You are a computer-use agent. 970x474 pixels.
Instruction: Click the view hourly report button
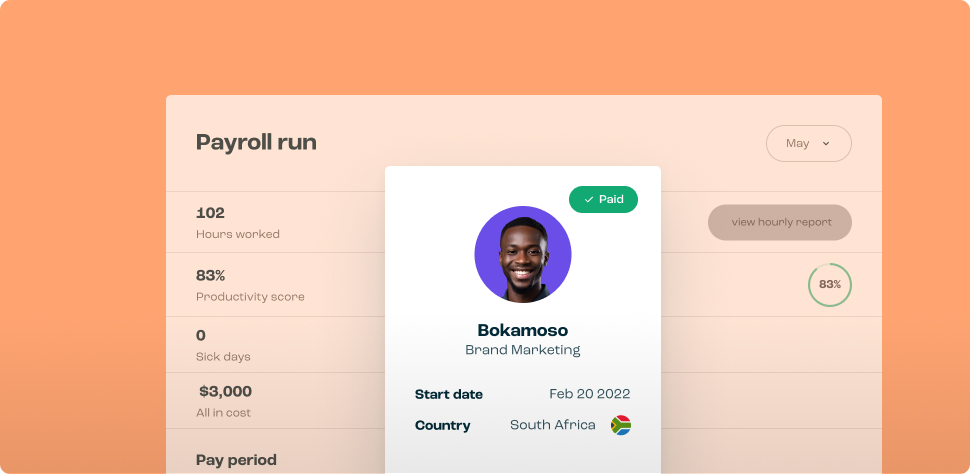point(780,222)
